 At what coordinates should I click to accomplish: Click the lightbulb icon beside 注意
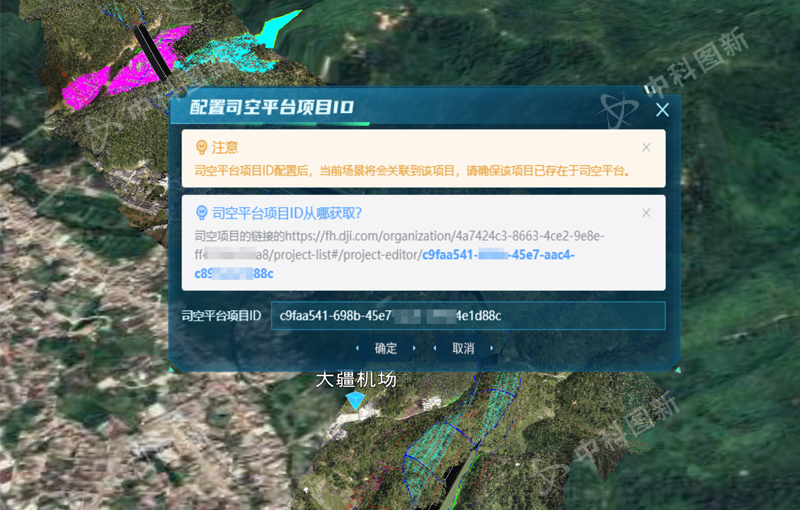pyautogui.click(x=201, y=147)
